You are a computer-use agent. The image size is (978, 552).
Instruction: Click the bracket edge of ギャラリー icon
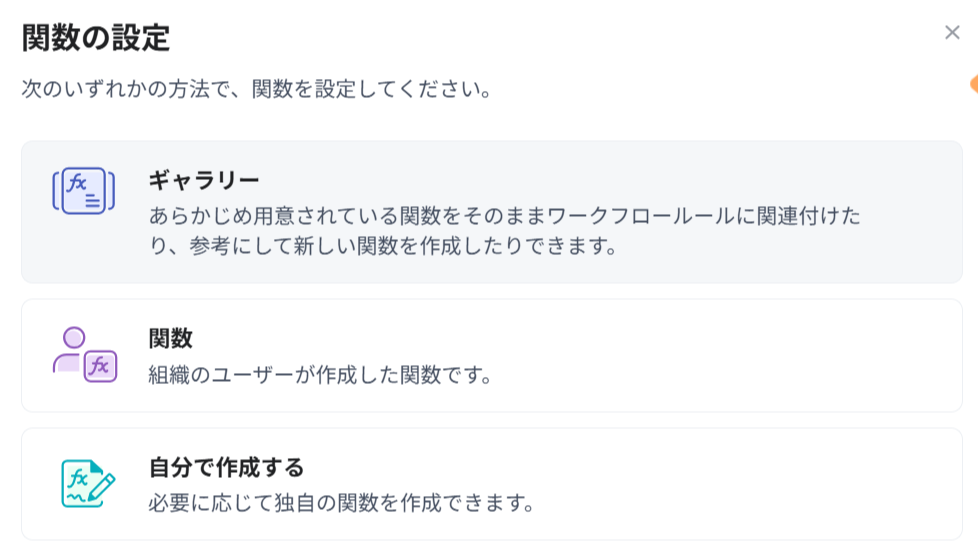[x=56, y=191]
